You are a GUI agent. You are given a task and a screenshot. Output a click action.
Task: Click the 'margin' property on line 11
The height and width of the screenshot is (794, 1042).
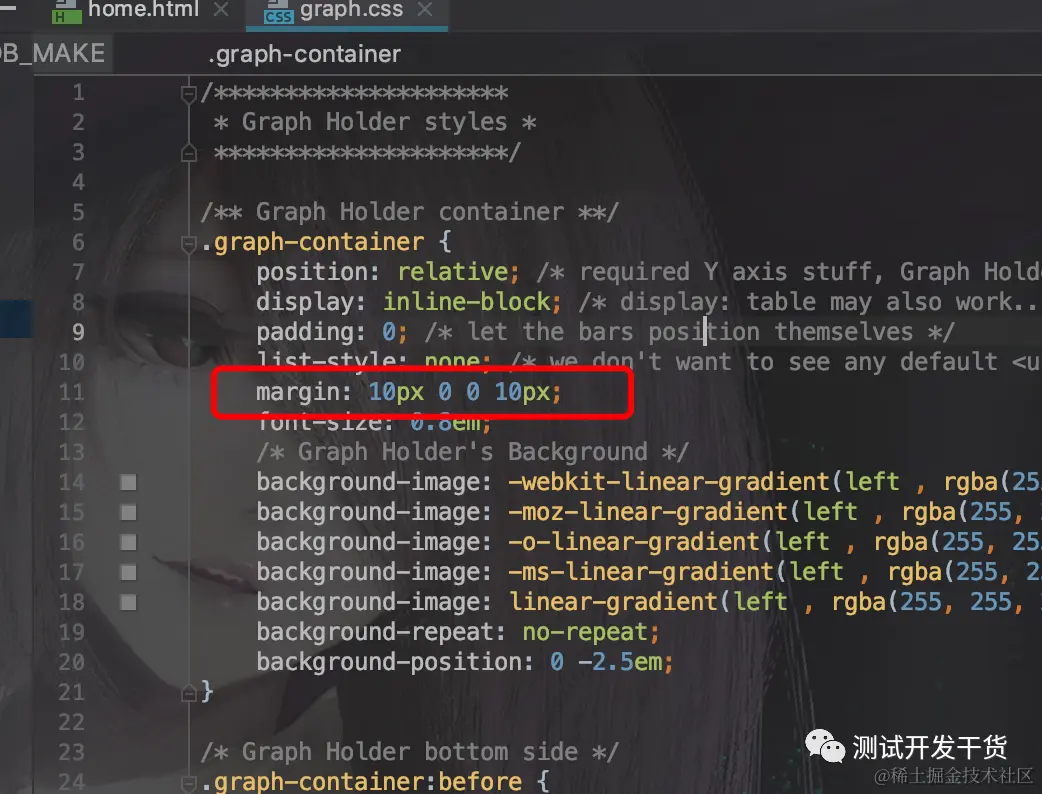click(298, 392)
